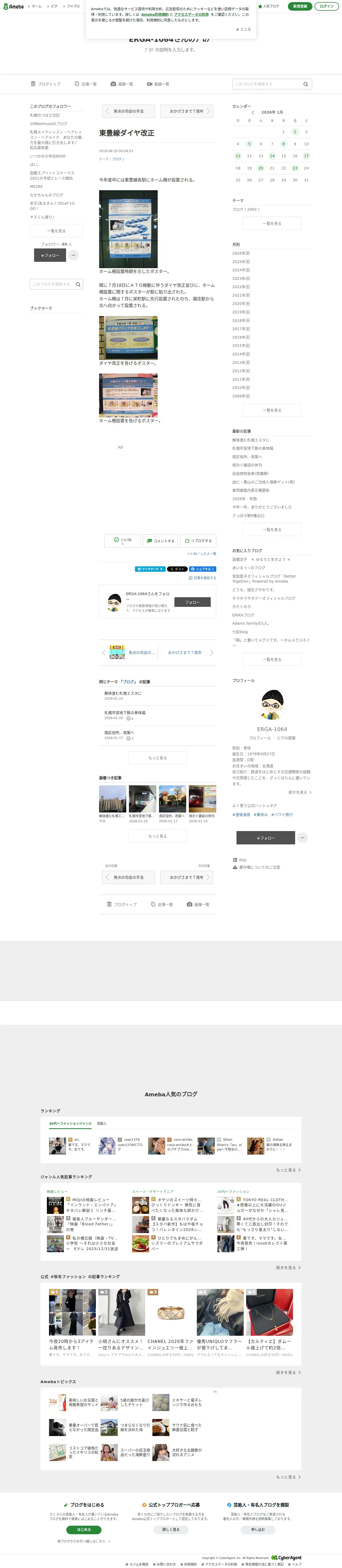Open the ellipsis menu beside the profile ＋フォロー
342x1568 pixels.
[x=302, y=837]
